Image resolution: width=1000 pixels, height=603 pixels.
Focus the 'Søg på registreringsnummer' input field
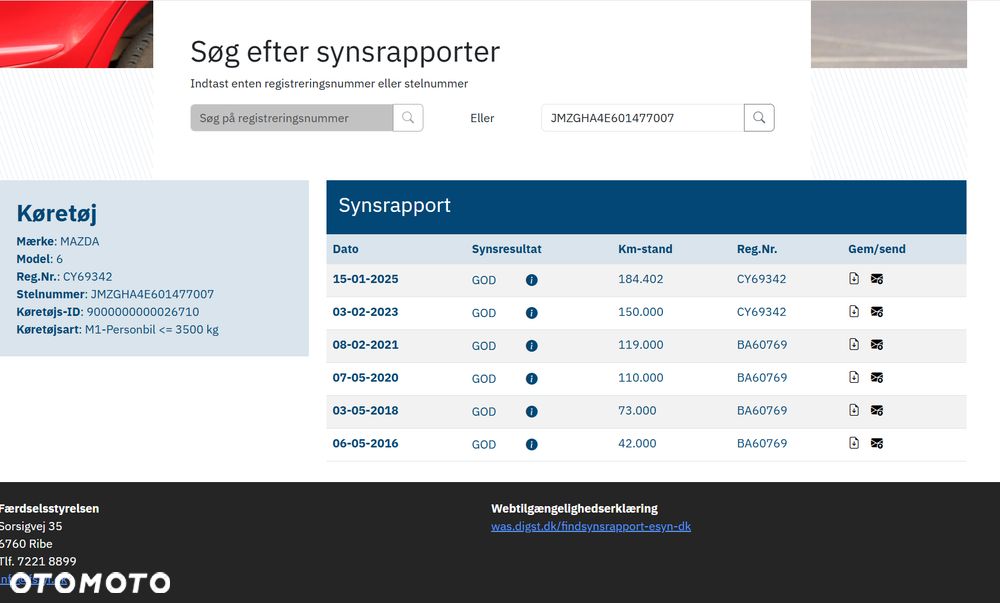(x=291, y=118)
